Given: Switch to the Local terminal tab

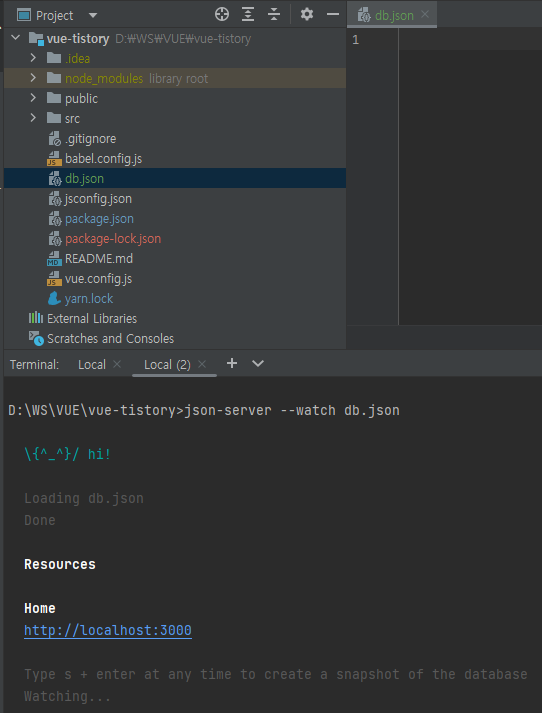Looking at the screenshot, I should (92, 365).
